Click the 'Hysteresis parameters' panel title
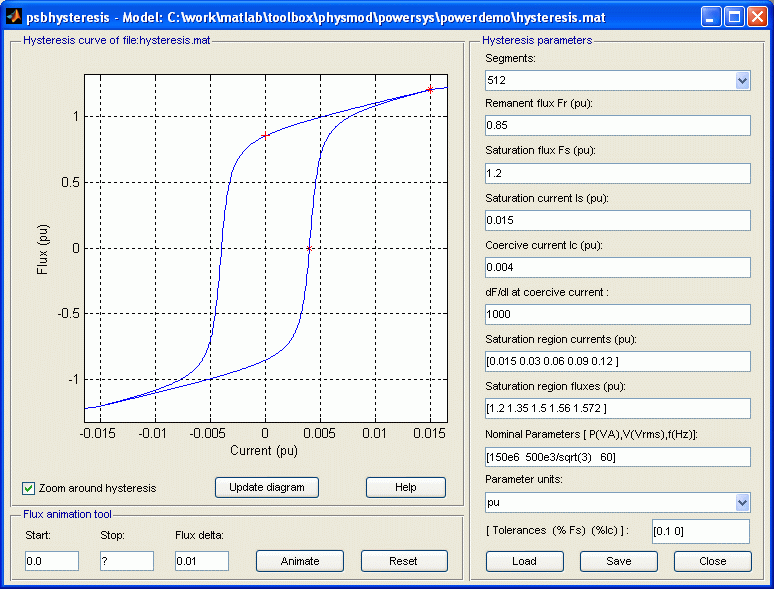774x589 pixels. pyautogui.click(x=537, y=40)
